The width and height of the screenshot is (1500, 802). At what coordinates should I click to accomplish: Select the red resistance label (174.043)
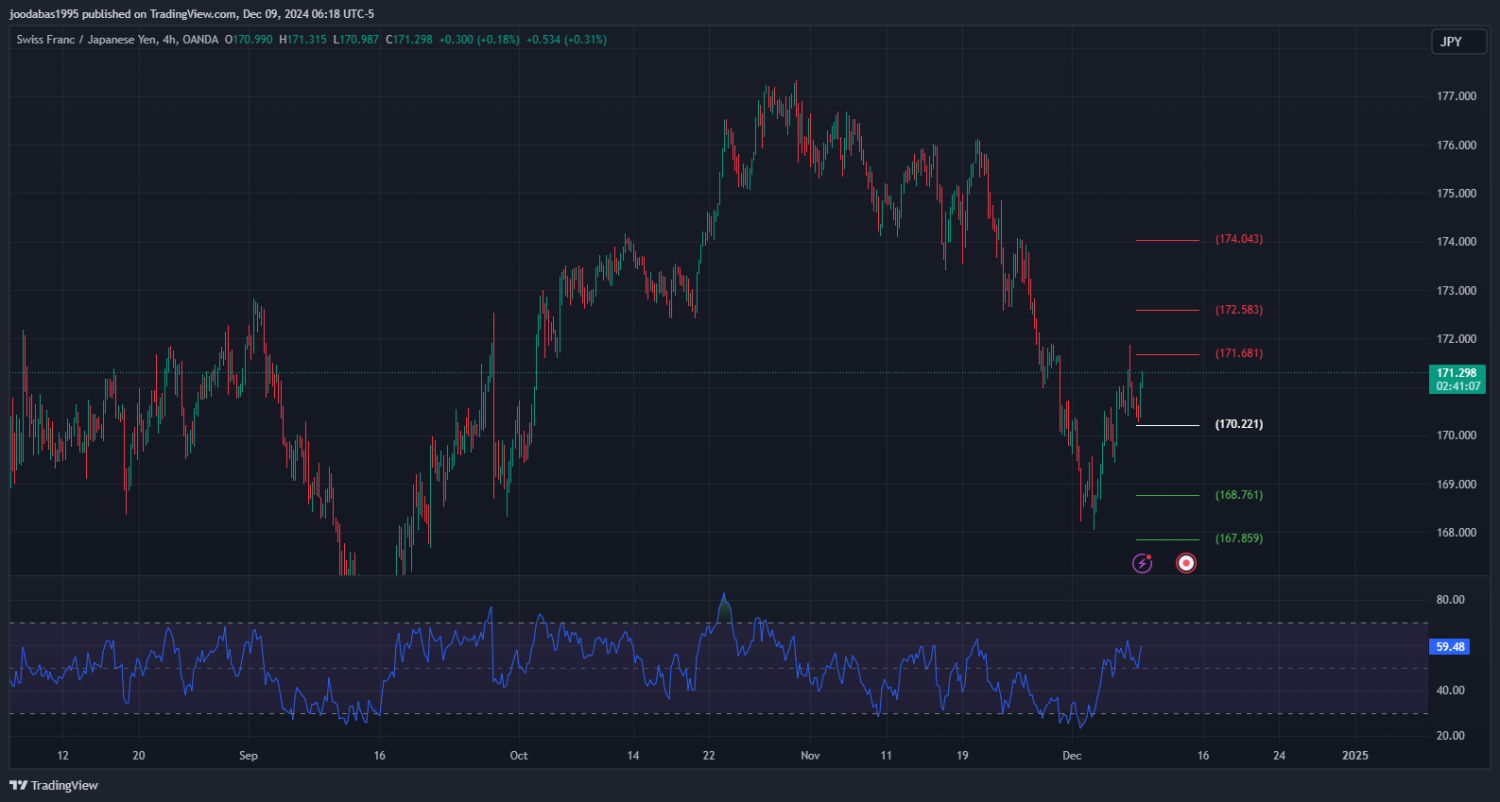coord(1239,240)
